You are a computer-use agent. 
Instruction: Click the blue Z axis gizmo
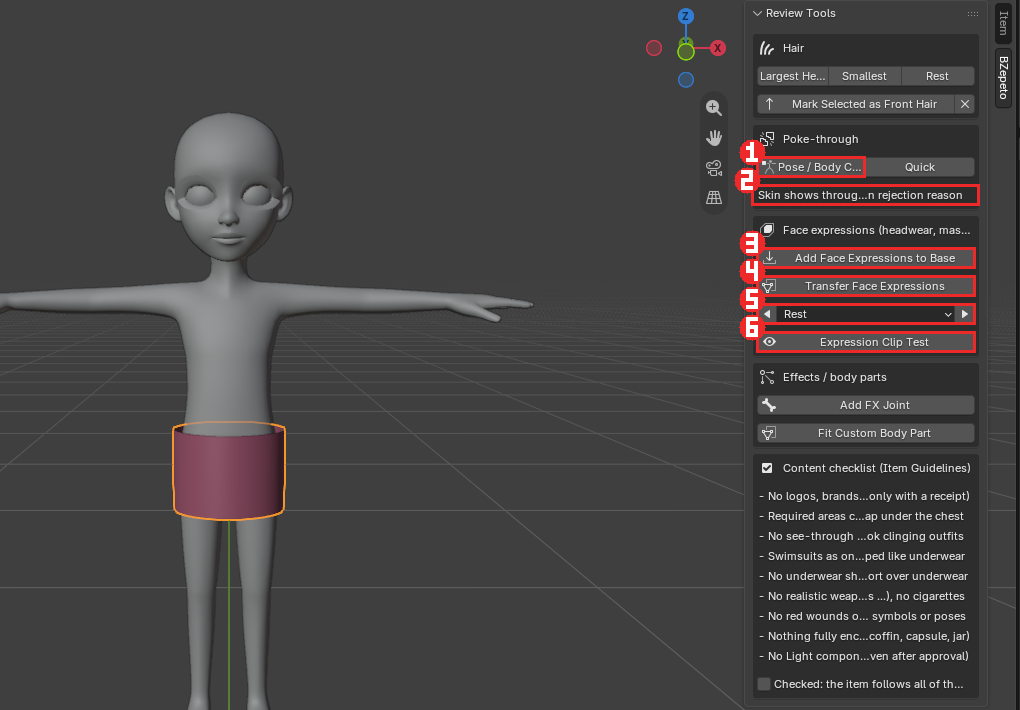(686, 16)
